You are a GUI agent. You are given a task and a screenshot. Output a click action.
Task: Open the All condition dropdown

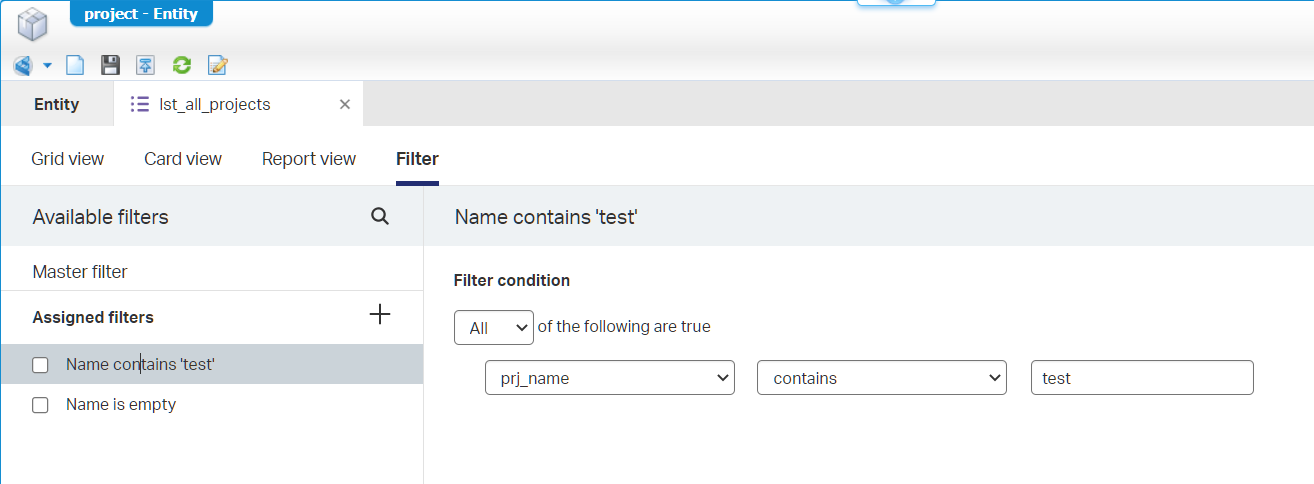[494, 328]
